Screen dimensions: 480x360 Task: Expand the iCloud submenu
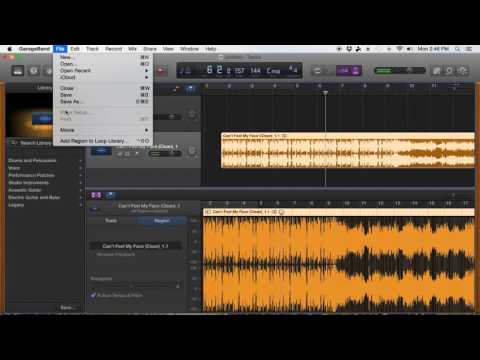(x=103, y=77)
